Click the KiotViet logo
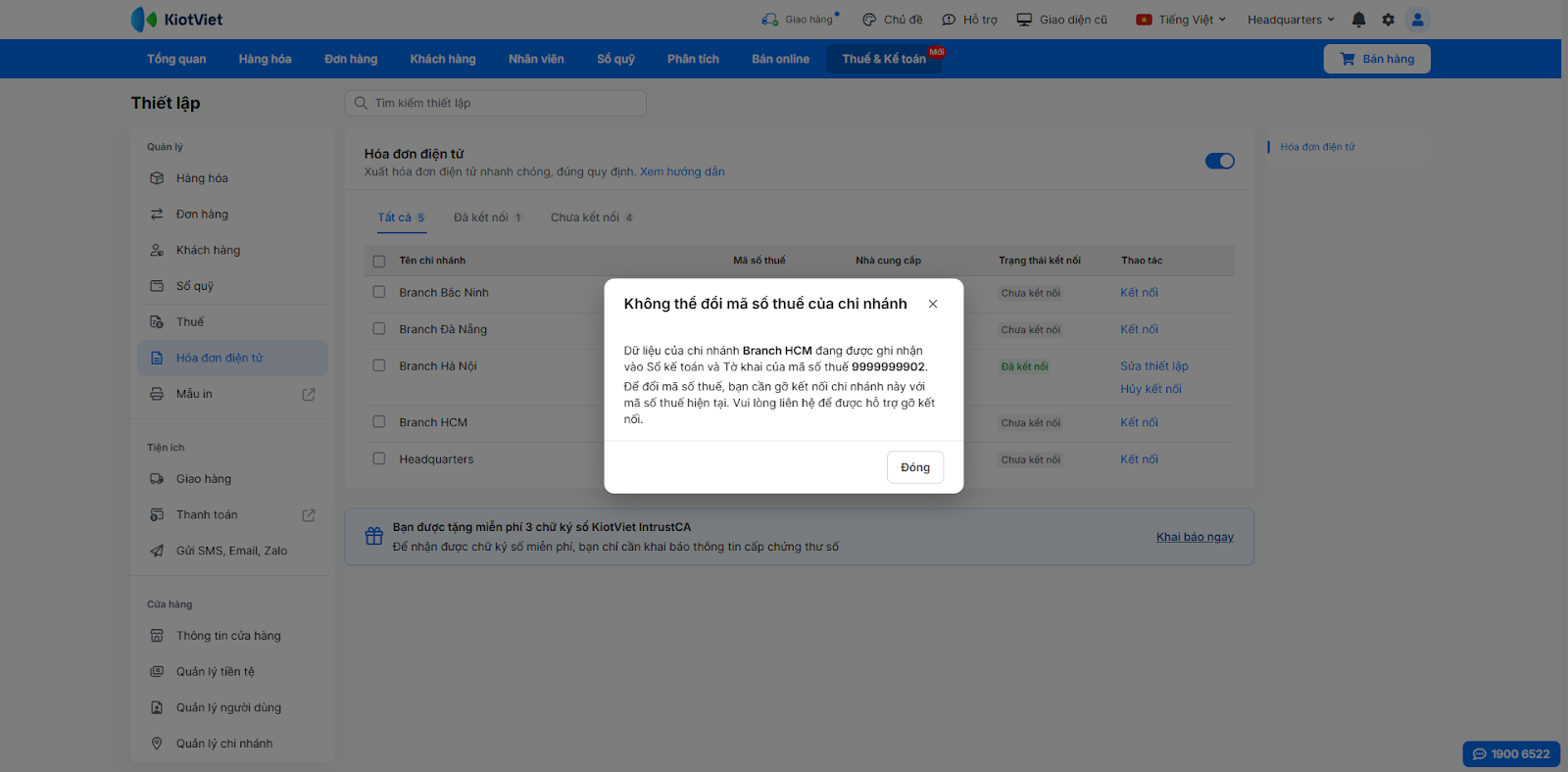 (x=177, y=20)
